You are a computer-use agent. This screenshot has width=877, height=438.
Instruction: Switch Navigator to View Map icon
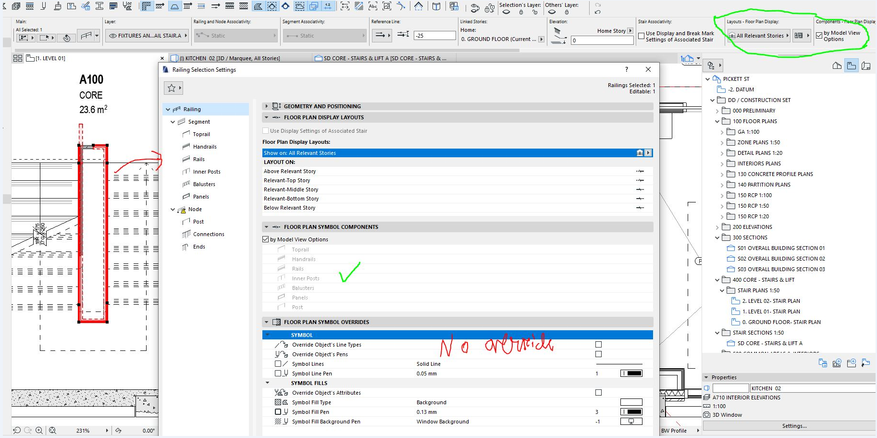tap(851, 65)
